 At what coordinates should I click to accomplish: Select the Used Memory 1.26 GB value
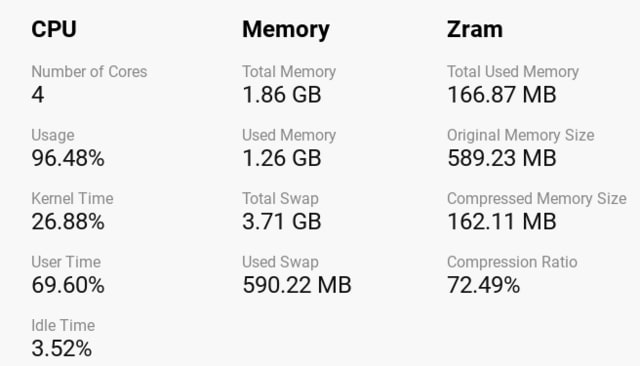click(x=282, y=158)
